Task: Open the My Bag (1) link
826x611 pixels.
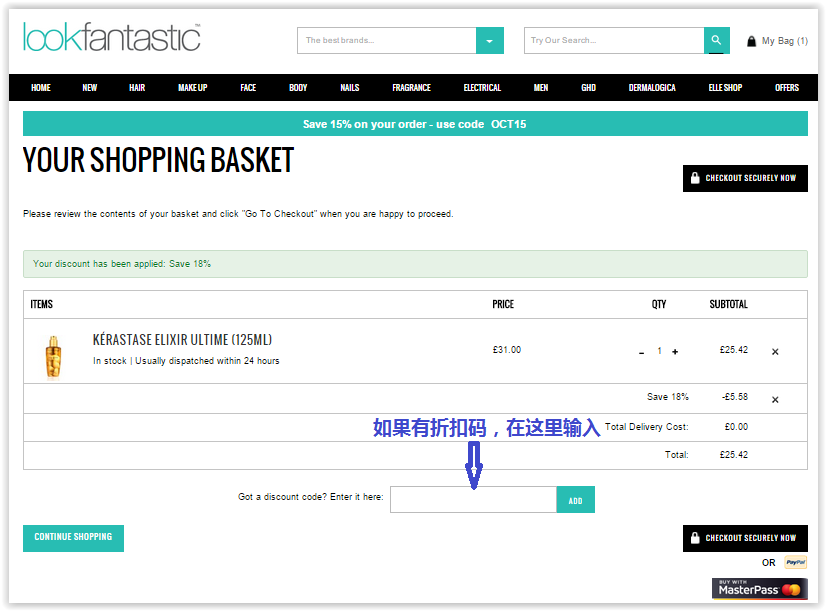Action: click(784, 41)
